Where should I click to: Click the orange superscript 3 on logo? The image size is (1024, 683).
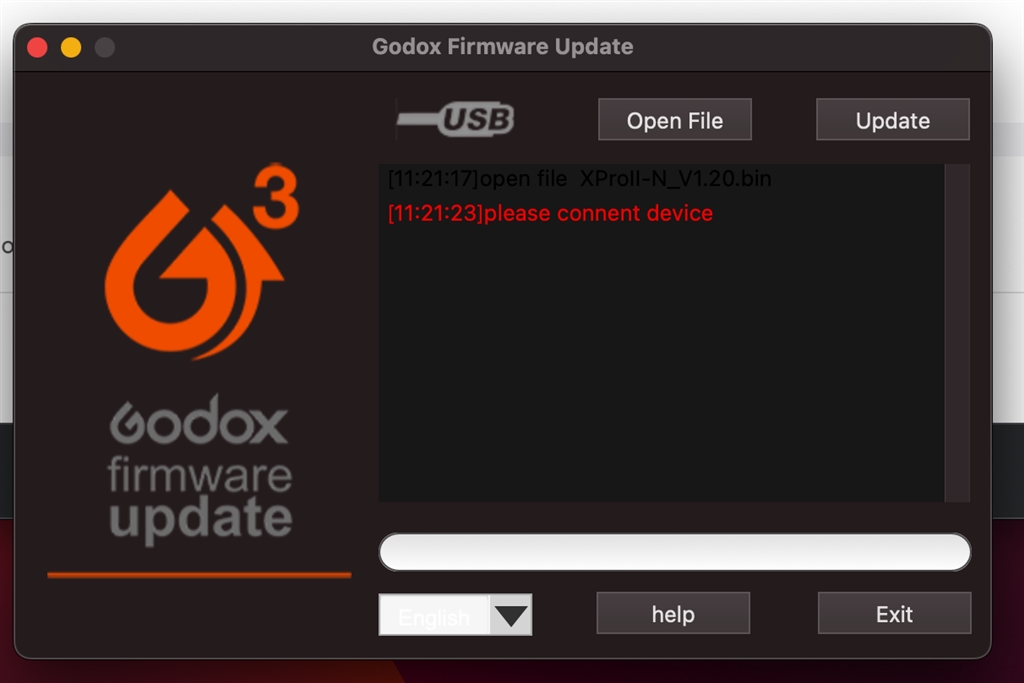(276, 196)
